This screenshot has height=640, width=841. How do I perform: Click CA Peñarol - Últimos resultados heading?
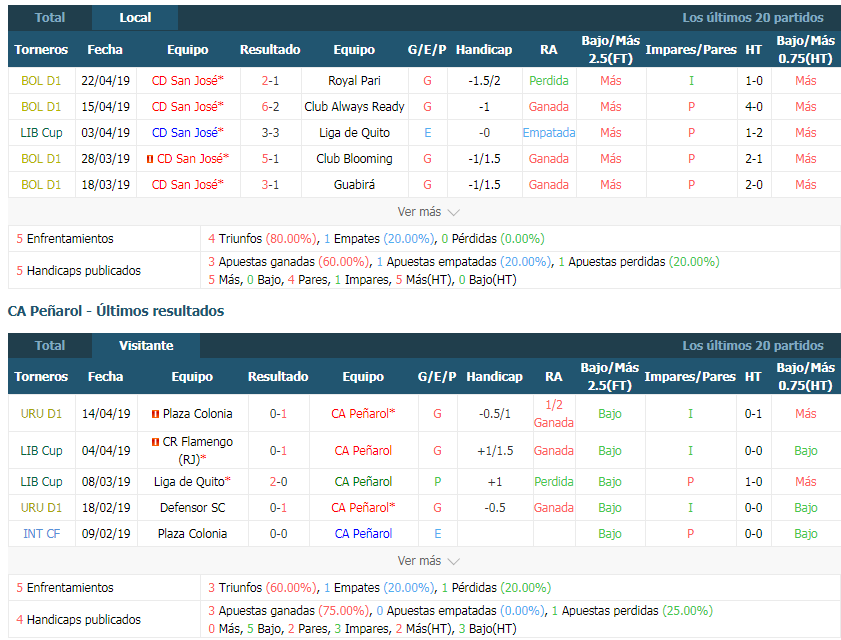[x=116, y=311]
